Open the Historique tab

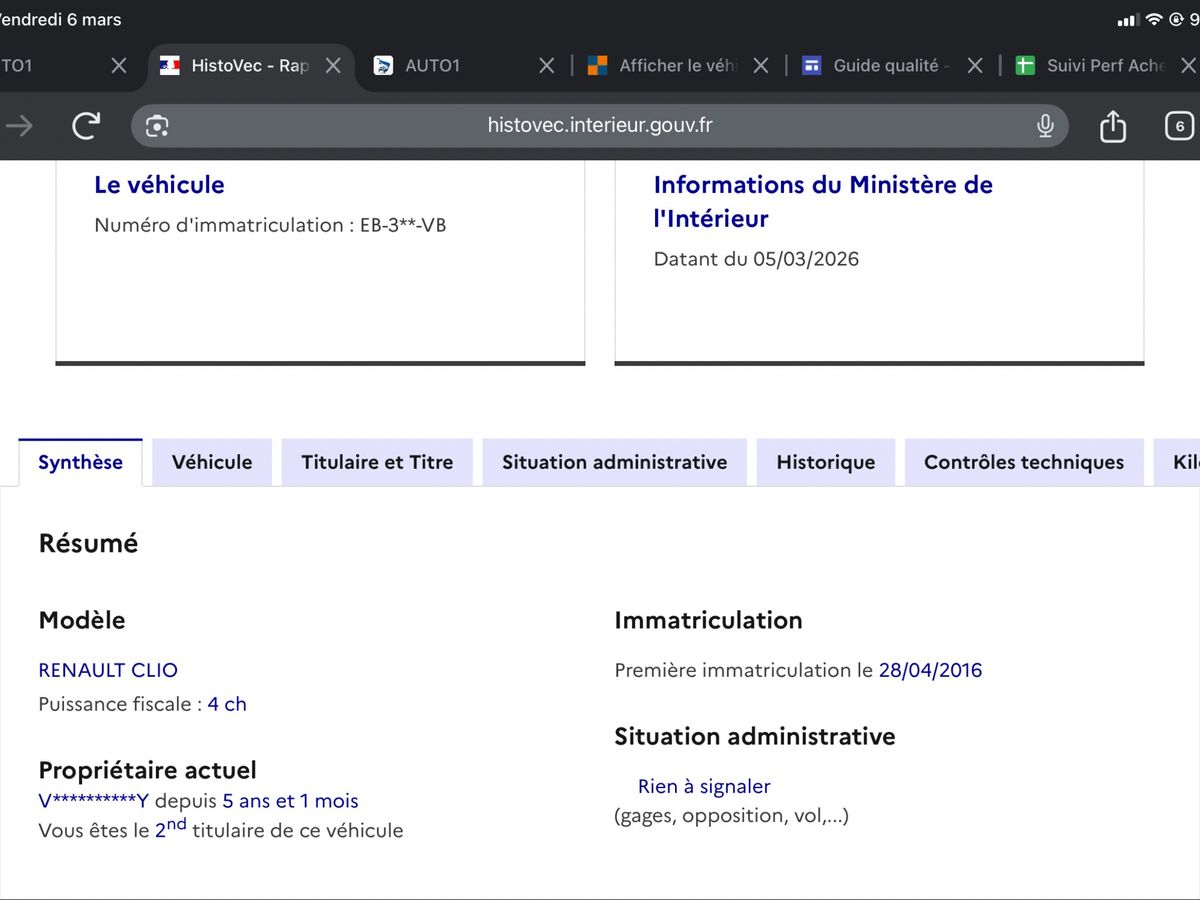[825, 462]
